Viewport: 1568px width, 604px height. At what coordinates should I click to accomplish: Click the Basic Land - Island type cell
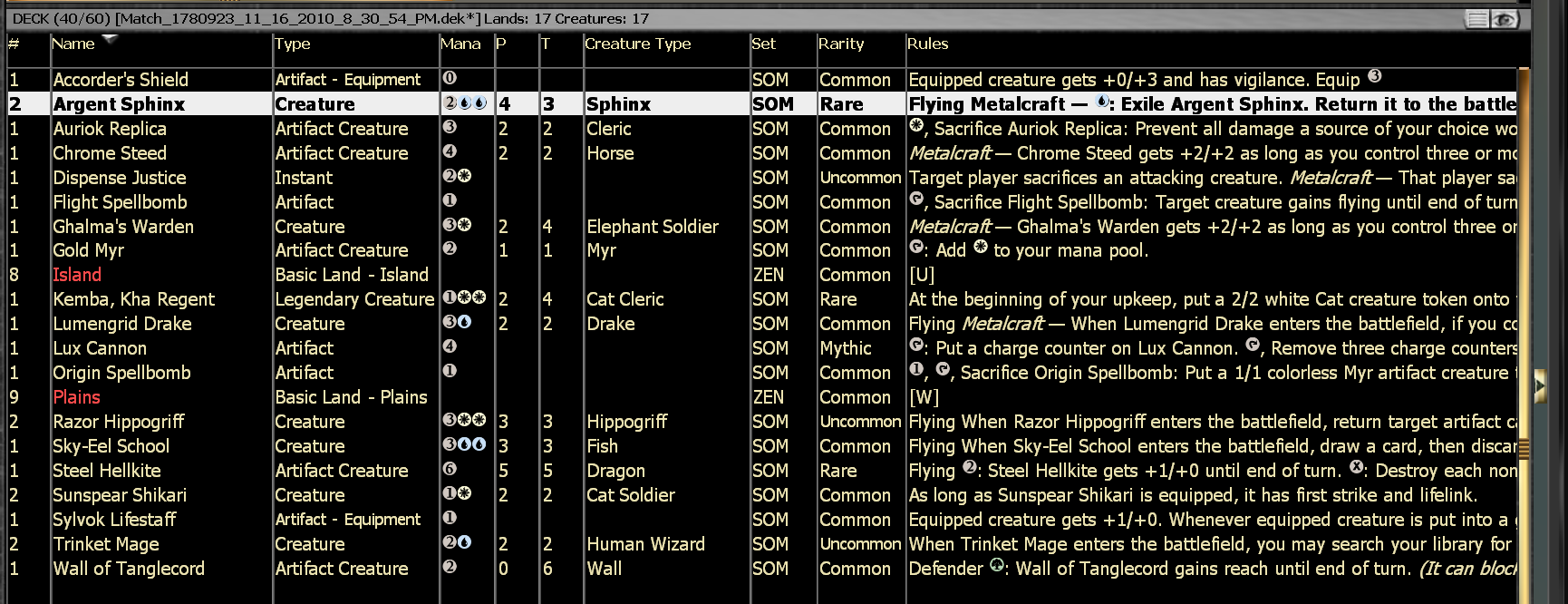(352, 275)
